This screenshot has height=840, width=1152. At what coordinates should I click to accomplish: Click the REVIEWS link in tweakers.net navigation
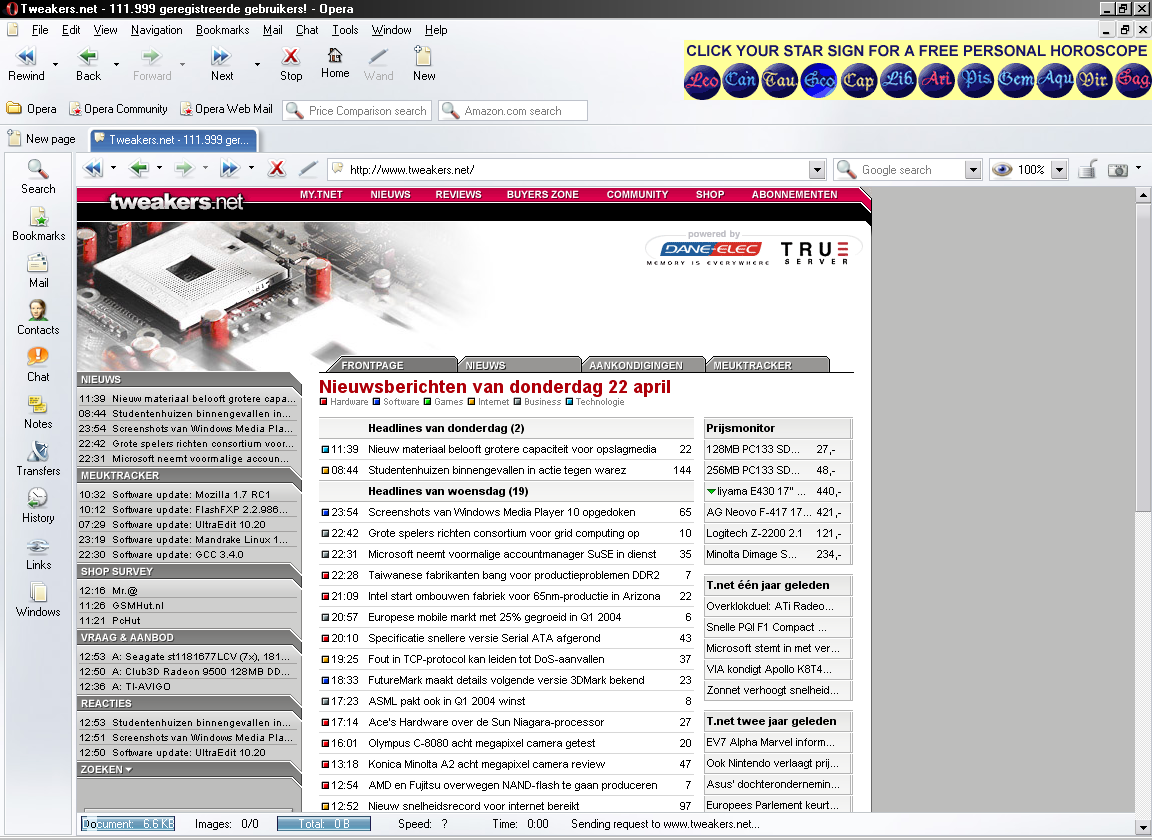[458, 195]
